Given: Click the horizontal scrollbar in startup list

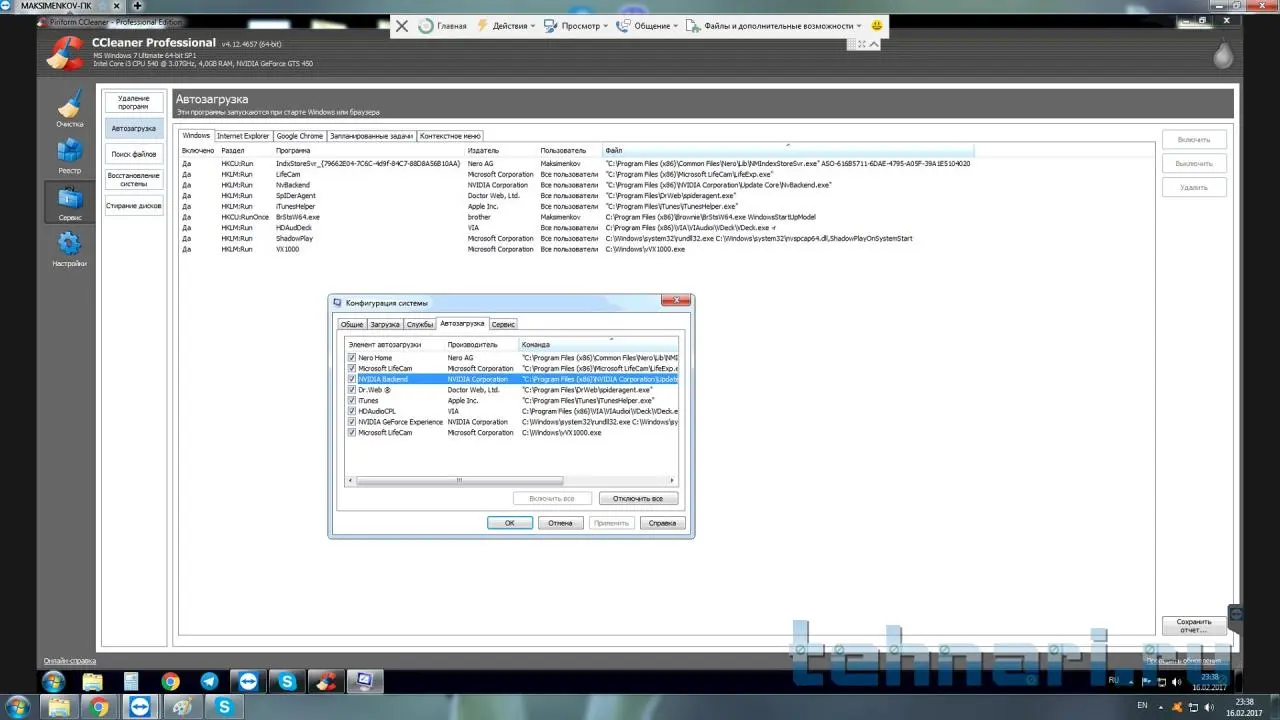Looking at the screenshot, I should tap(459, 480).
